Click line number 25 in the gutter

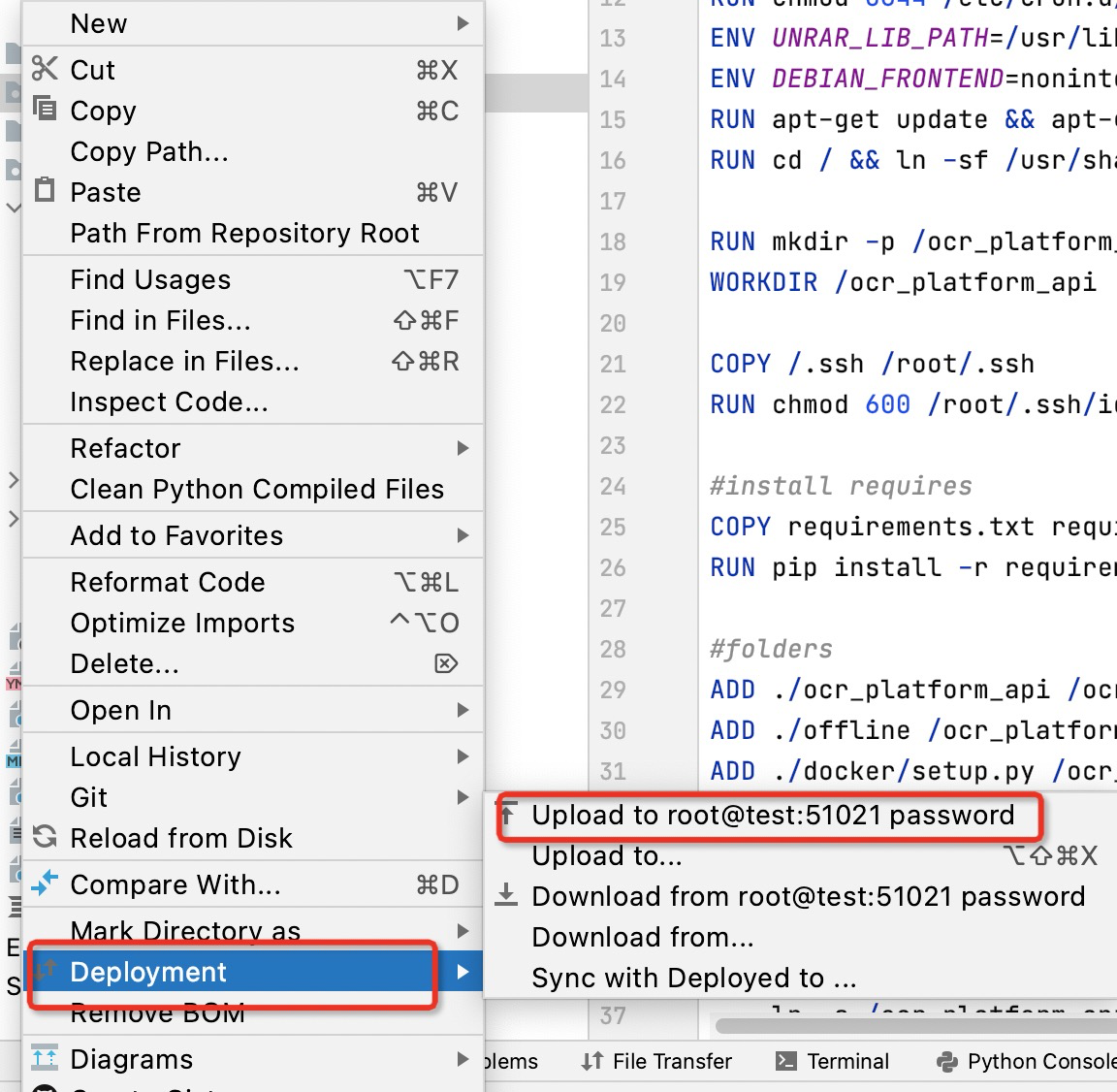pos(613,527)
